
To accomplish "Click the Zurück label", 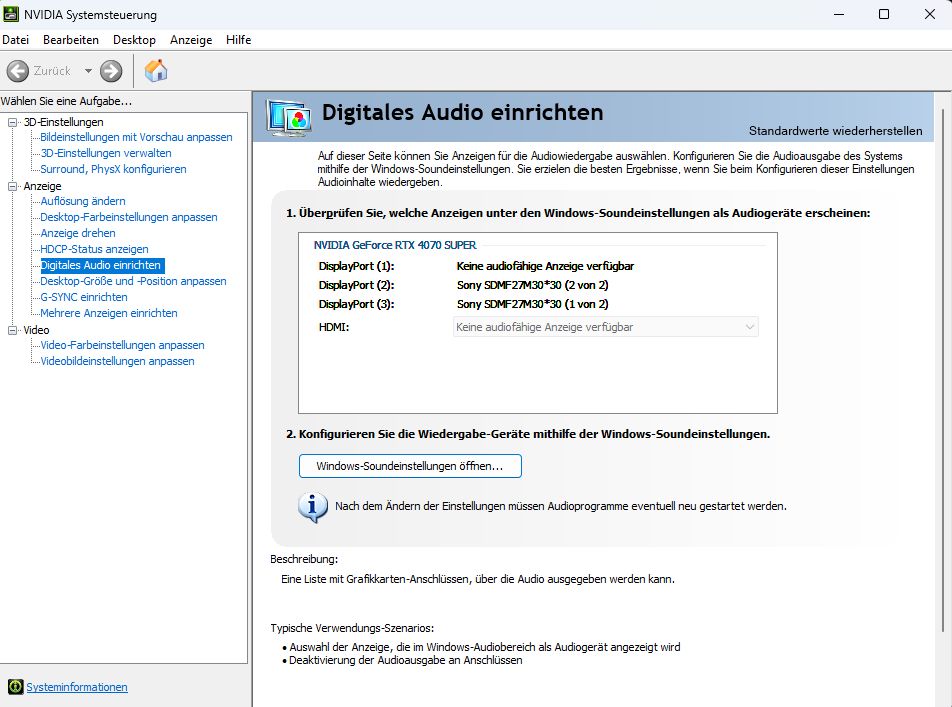I will [x=52, y=71].
